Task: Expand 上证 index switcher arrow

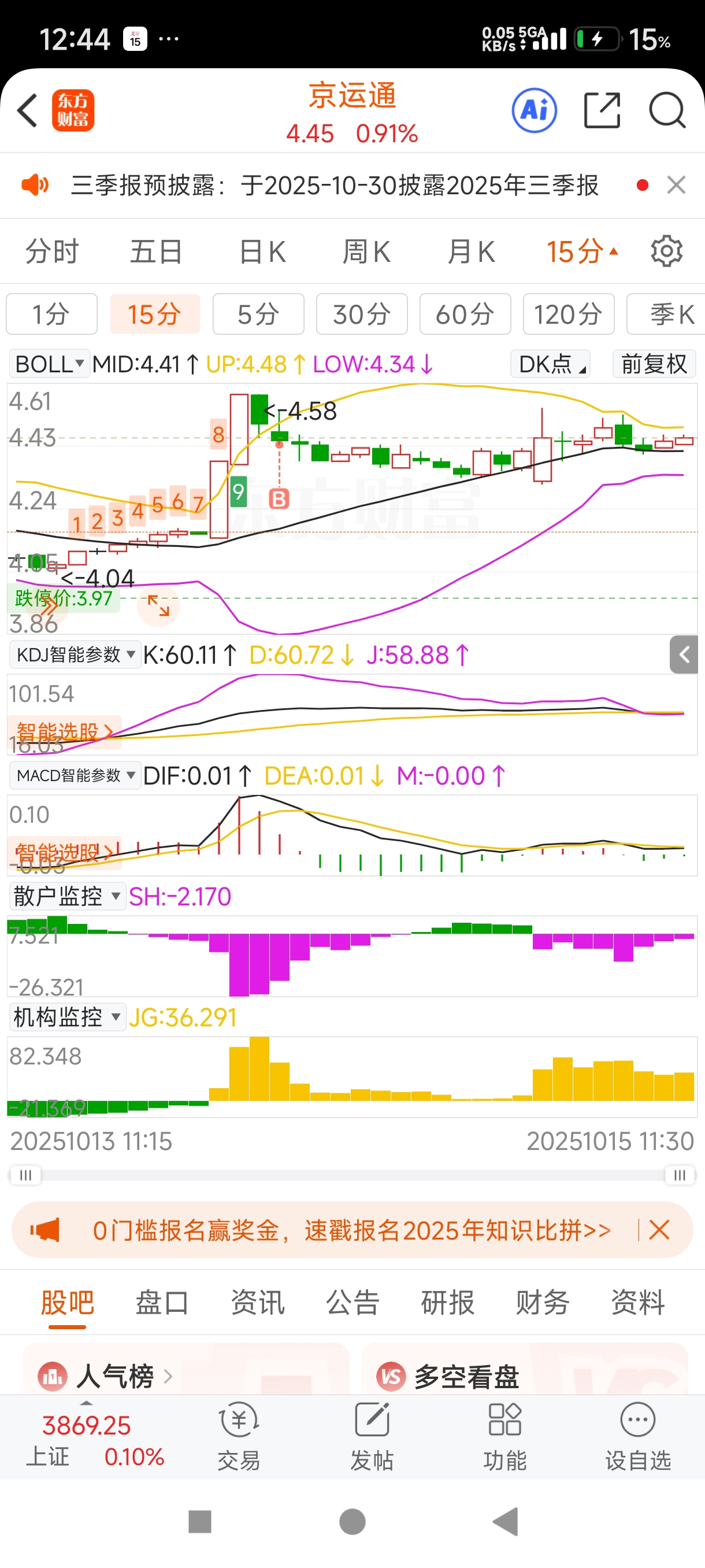Action: coord(87,1403)
